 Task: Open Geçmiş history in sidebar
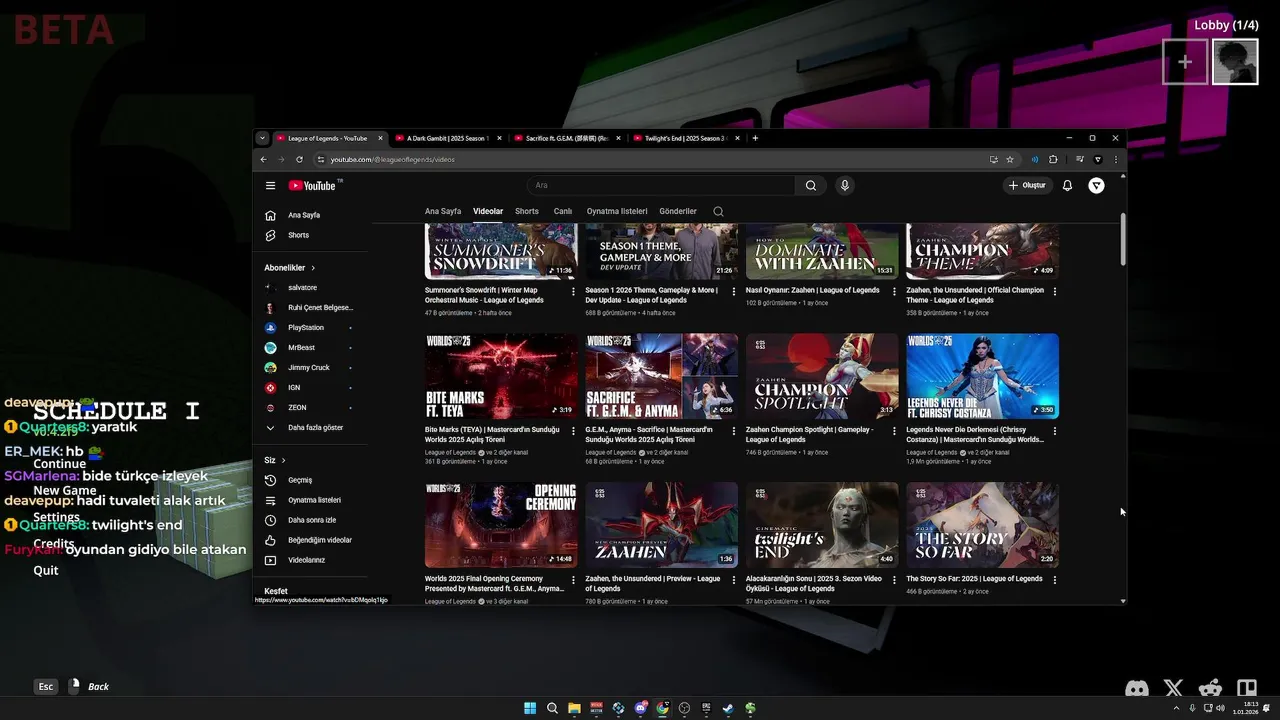(x=312, y=480)
